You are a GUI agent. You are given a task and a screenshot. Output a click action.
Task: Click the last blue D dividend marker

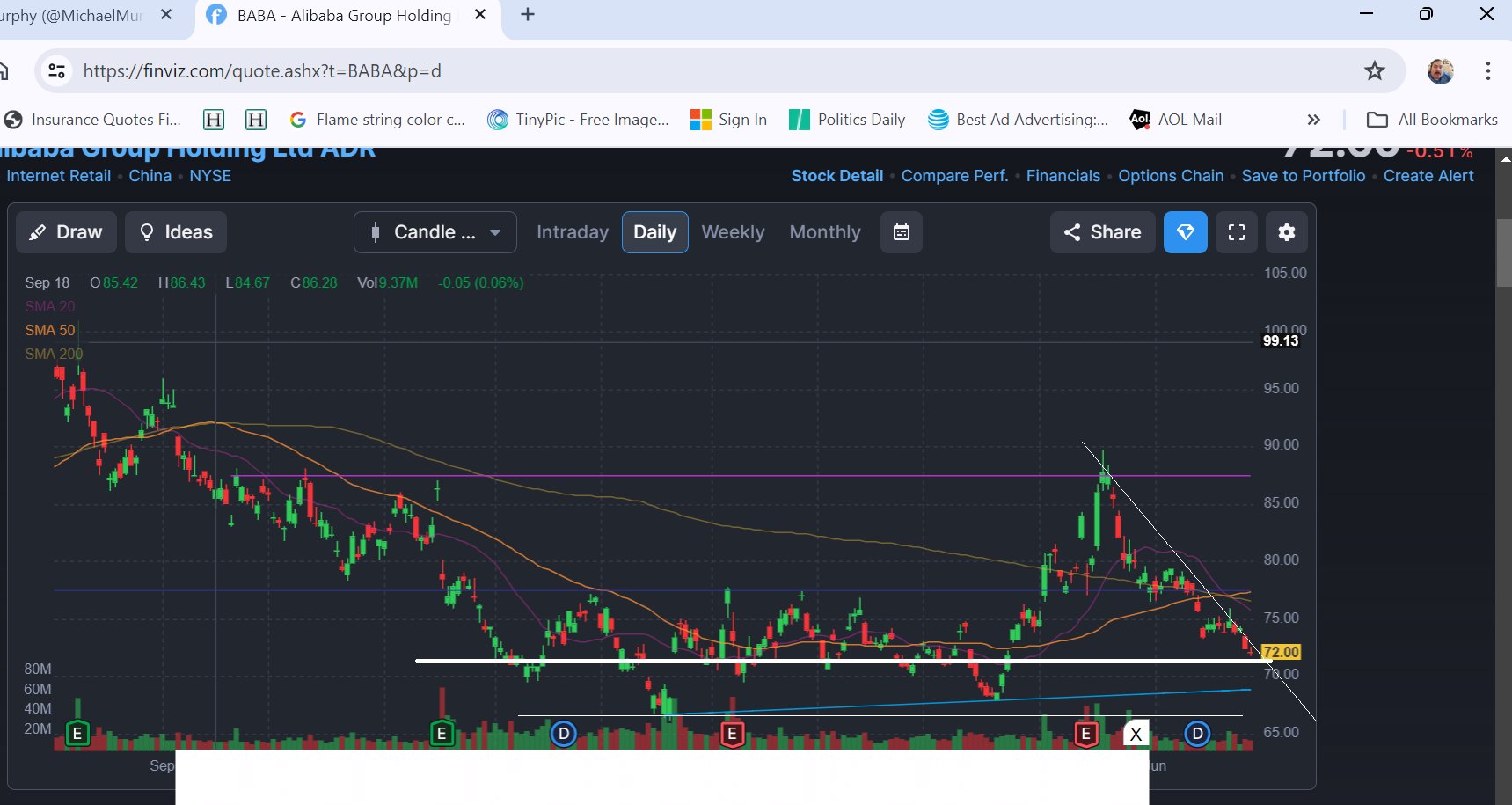[1197, 733]
